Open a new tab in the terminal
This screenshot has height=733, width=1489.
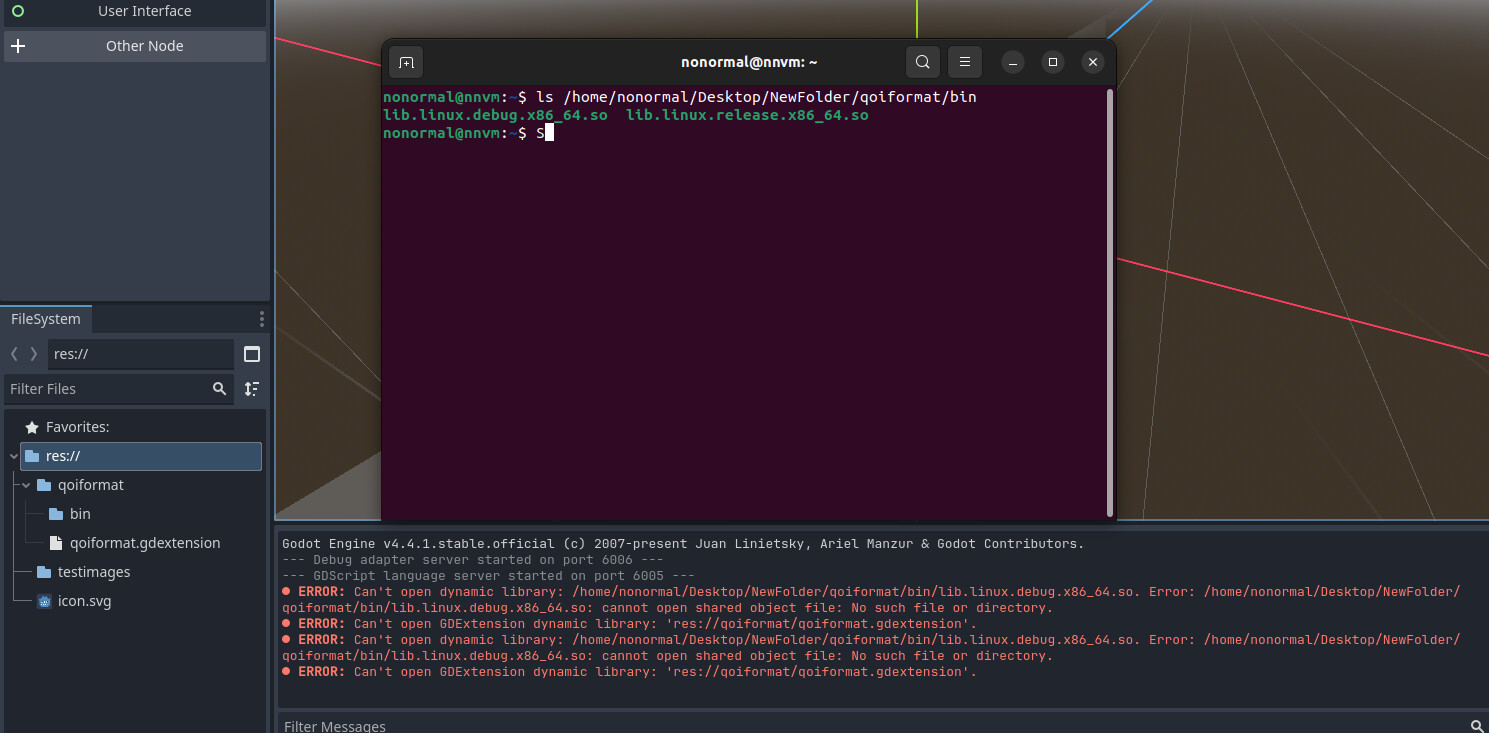[x=406, y=62]
